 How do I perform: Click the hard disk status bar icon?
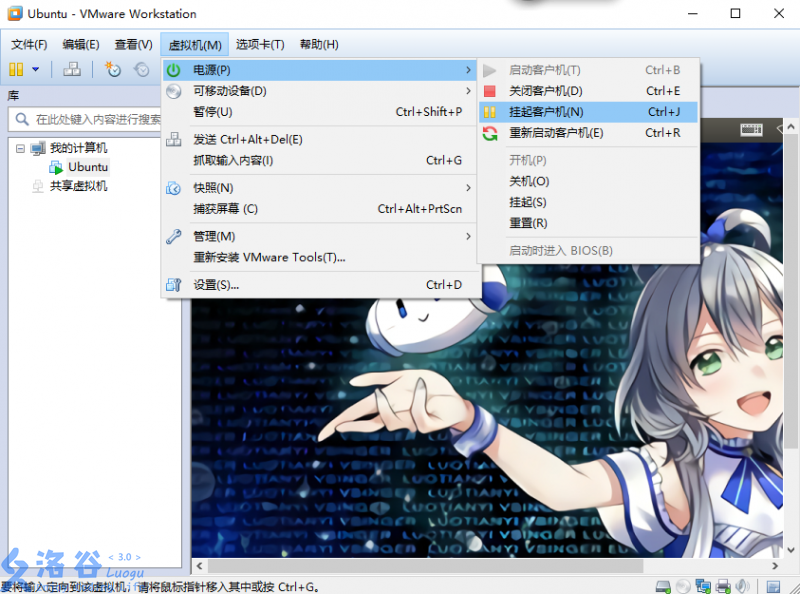(x=663, y=586)
